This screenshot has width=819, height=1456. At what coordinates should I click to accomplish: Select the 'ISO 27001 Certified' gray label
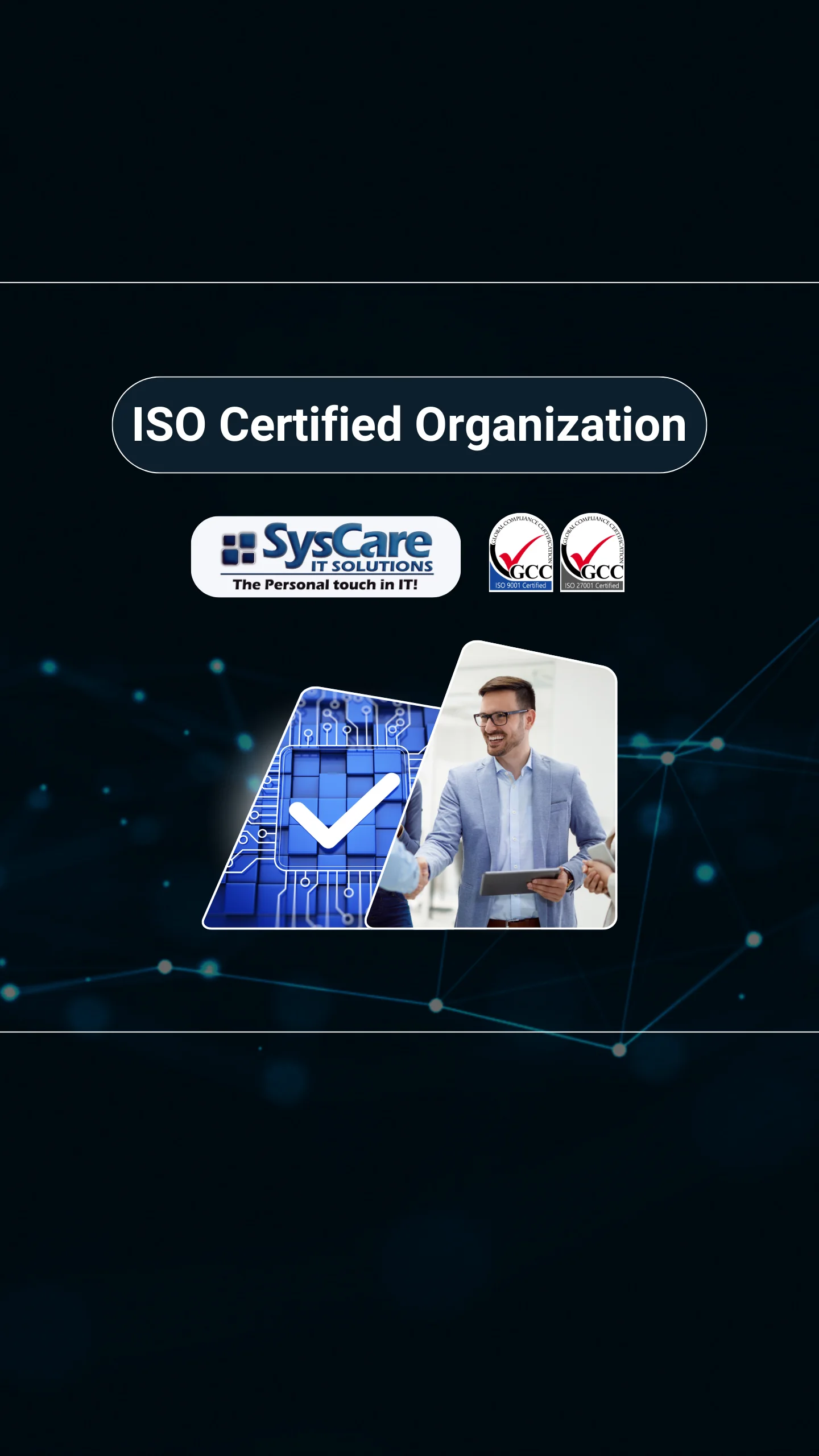(591, 585)
